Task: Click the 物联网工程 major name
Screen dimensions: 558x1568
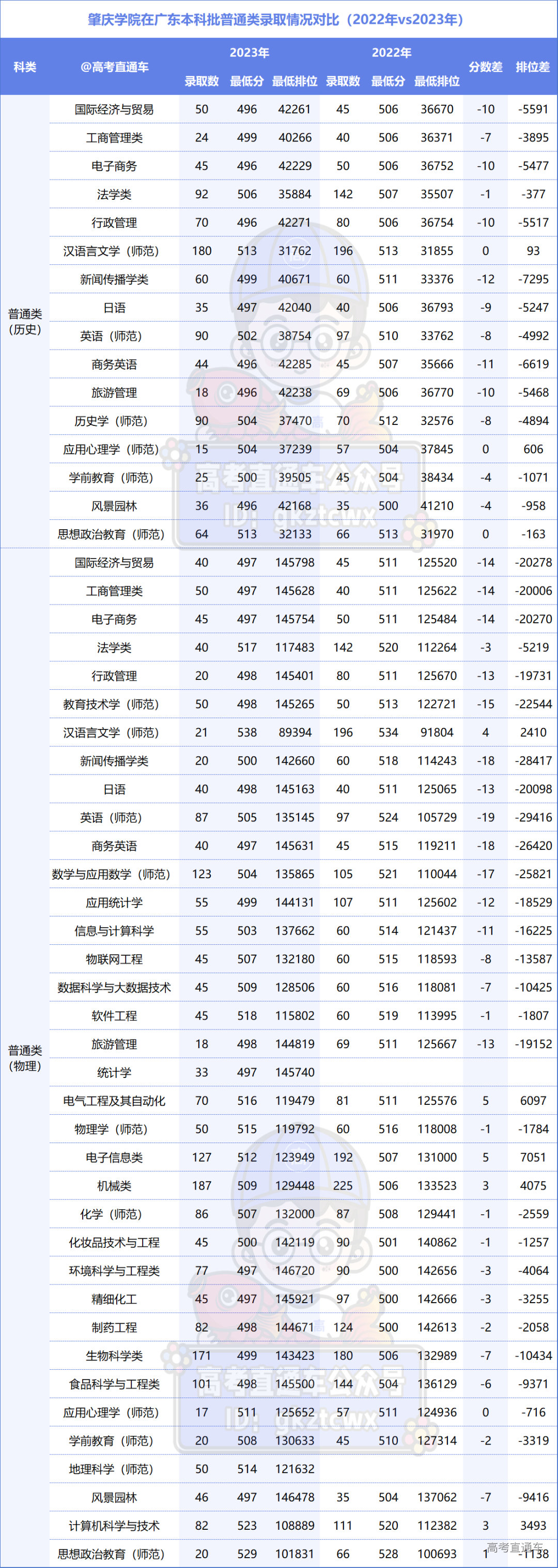Action: coord(114,959)
